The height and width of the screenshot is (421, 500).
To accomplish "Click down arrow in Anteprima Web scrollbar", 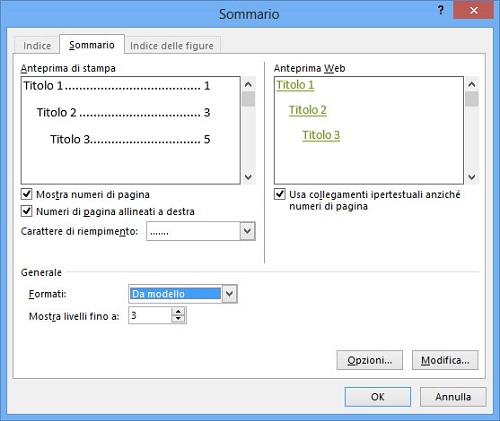I will (x=472, y=177).
